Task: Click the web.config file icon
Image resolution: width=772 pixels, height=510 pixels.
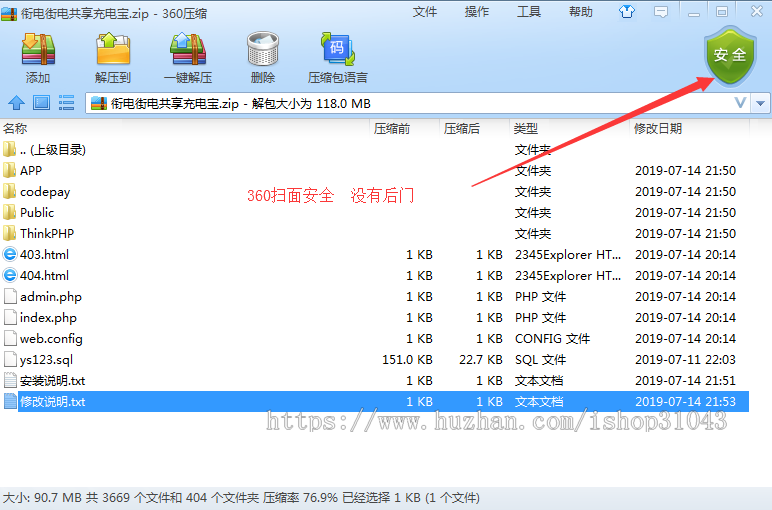Action: click(x=10, y=338)
